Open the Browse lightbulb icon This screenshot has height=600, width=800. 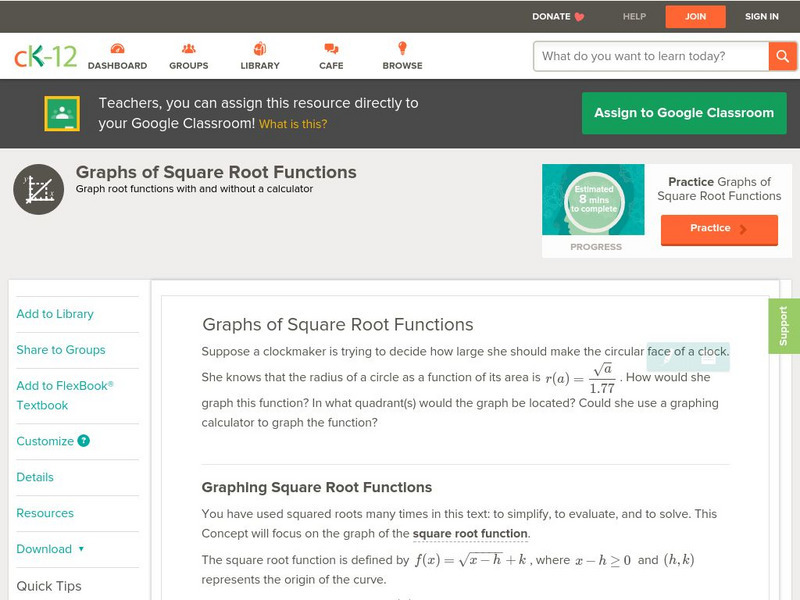click(402, 49)
